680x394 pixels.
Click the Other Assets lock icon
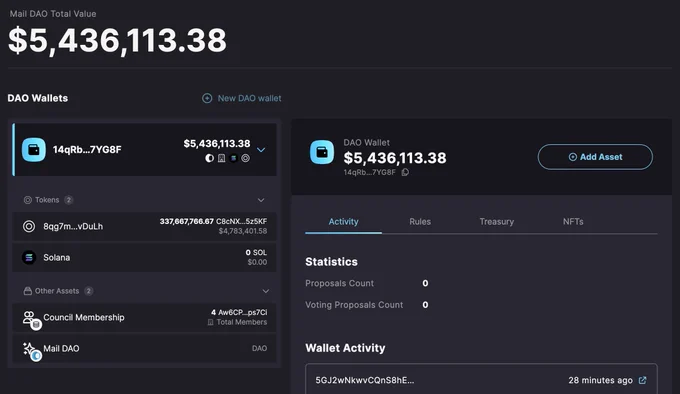click(28, 291)
